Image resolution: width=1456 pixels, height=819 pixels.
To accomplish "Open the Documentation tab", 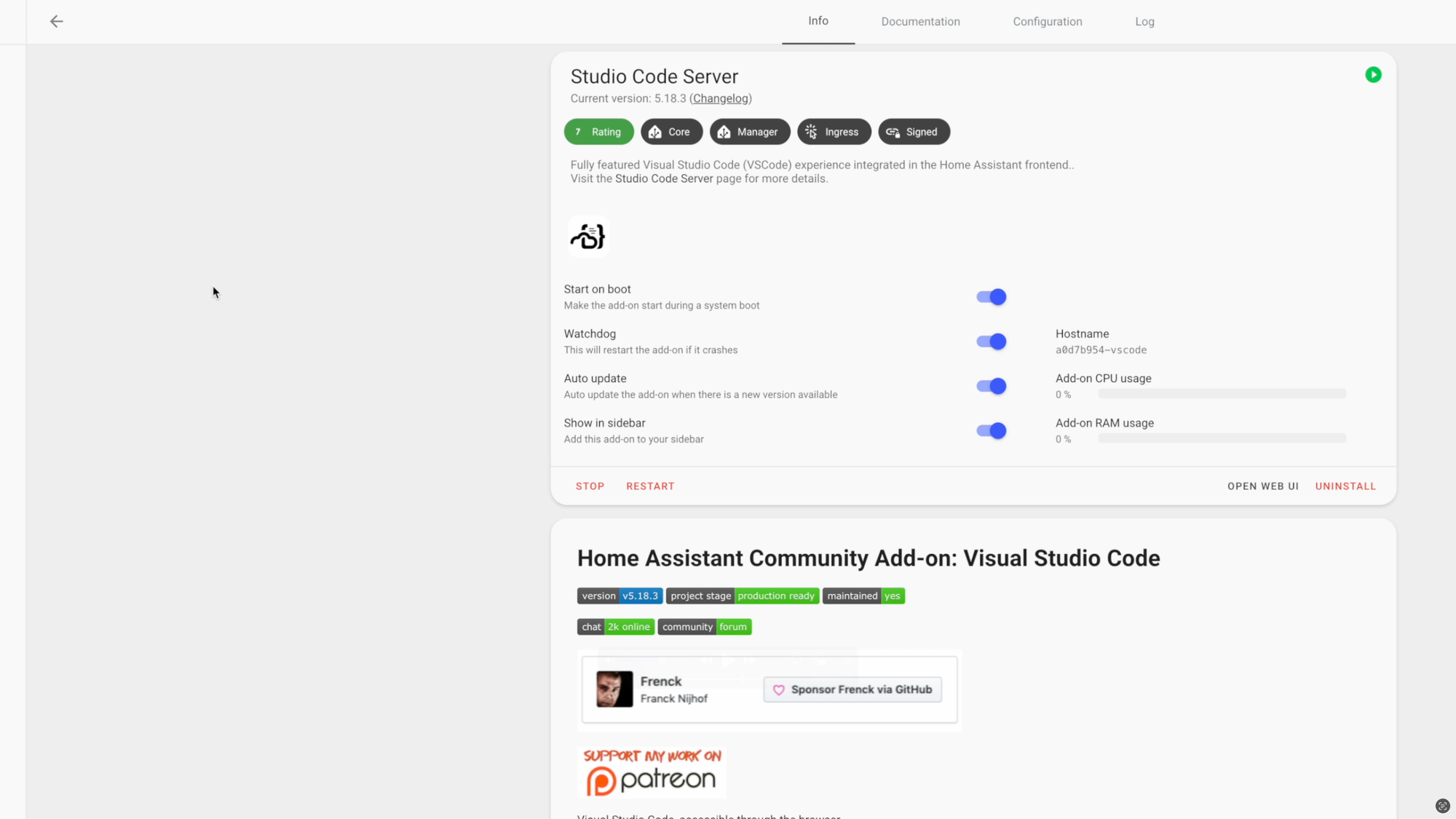I will (920, 22).
